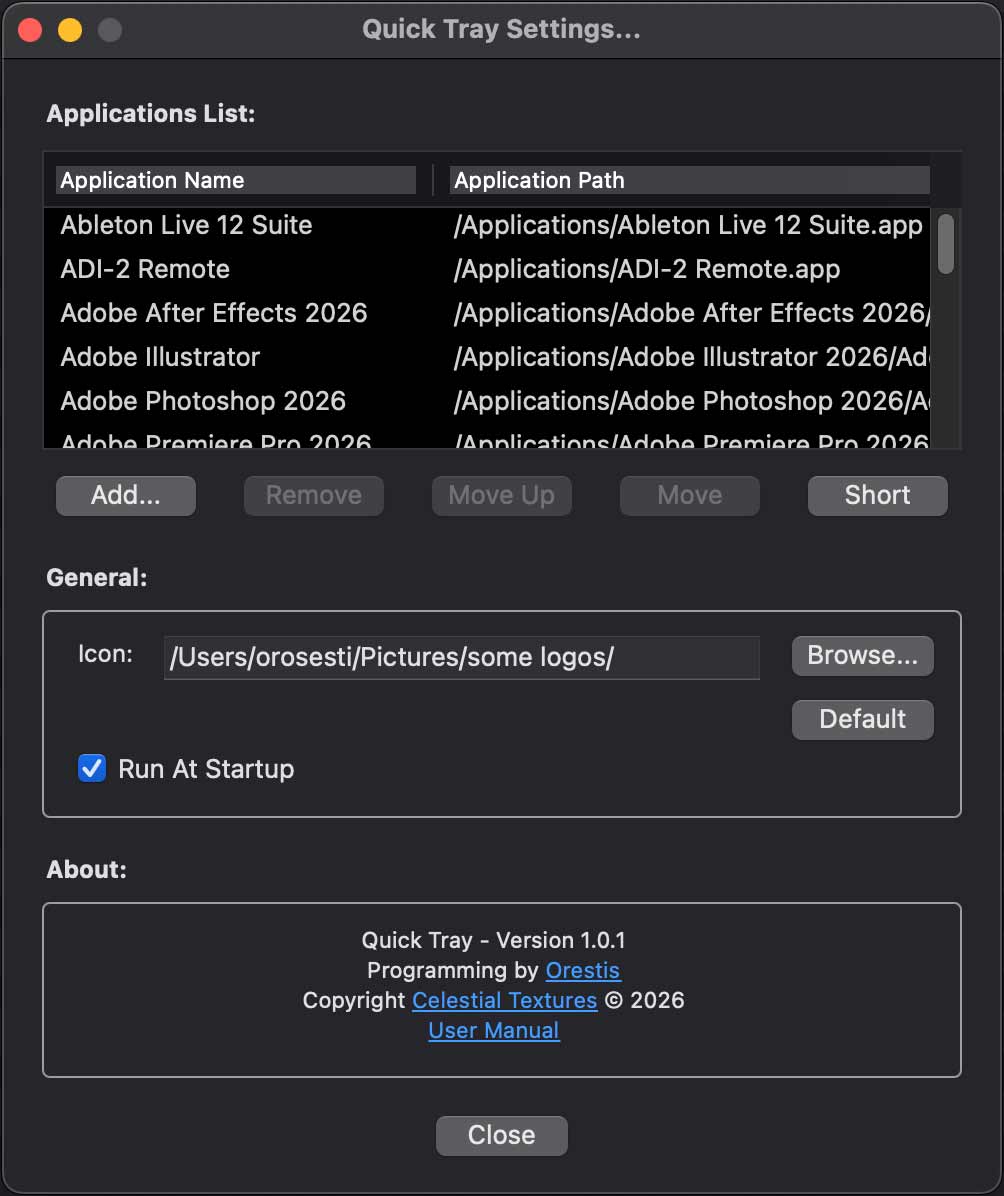Screen dimensions: 1004x1196
Task: Open the Celestial Textures link
Action: coord(504,1000)
